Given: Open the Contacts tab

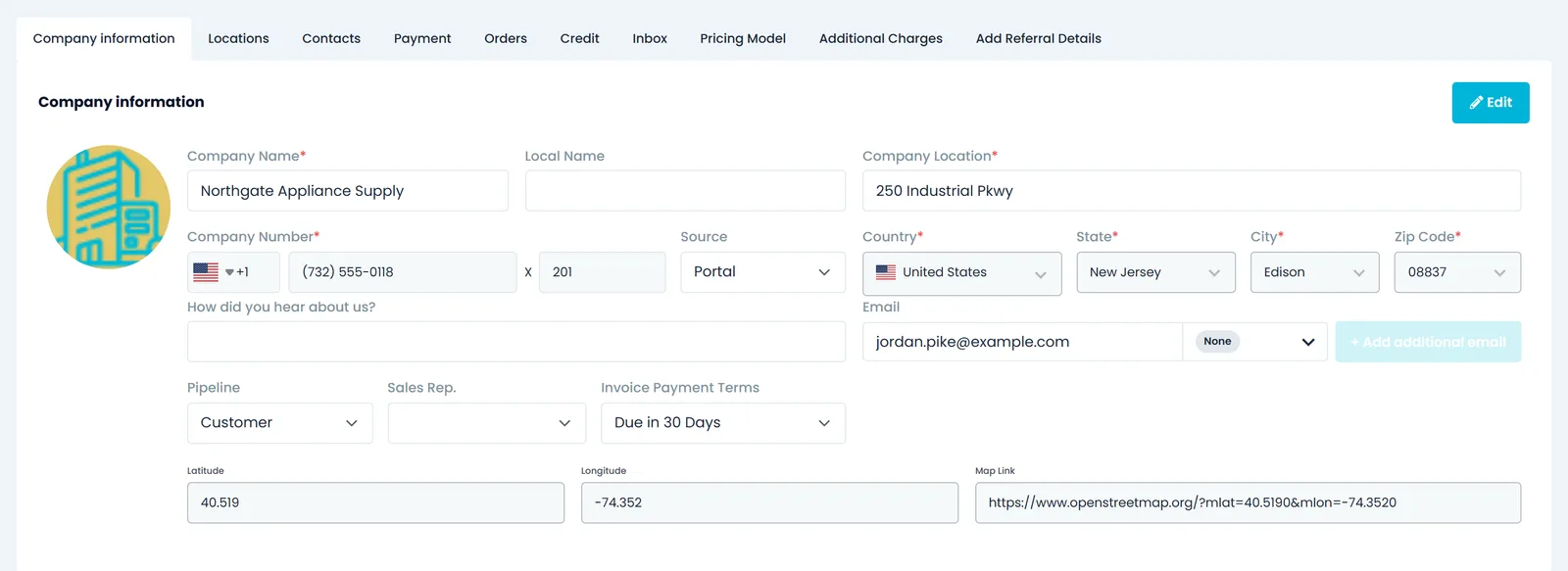Looking at the screenshot, I should 331,38.
